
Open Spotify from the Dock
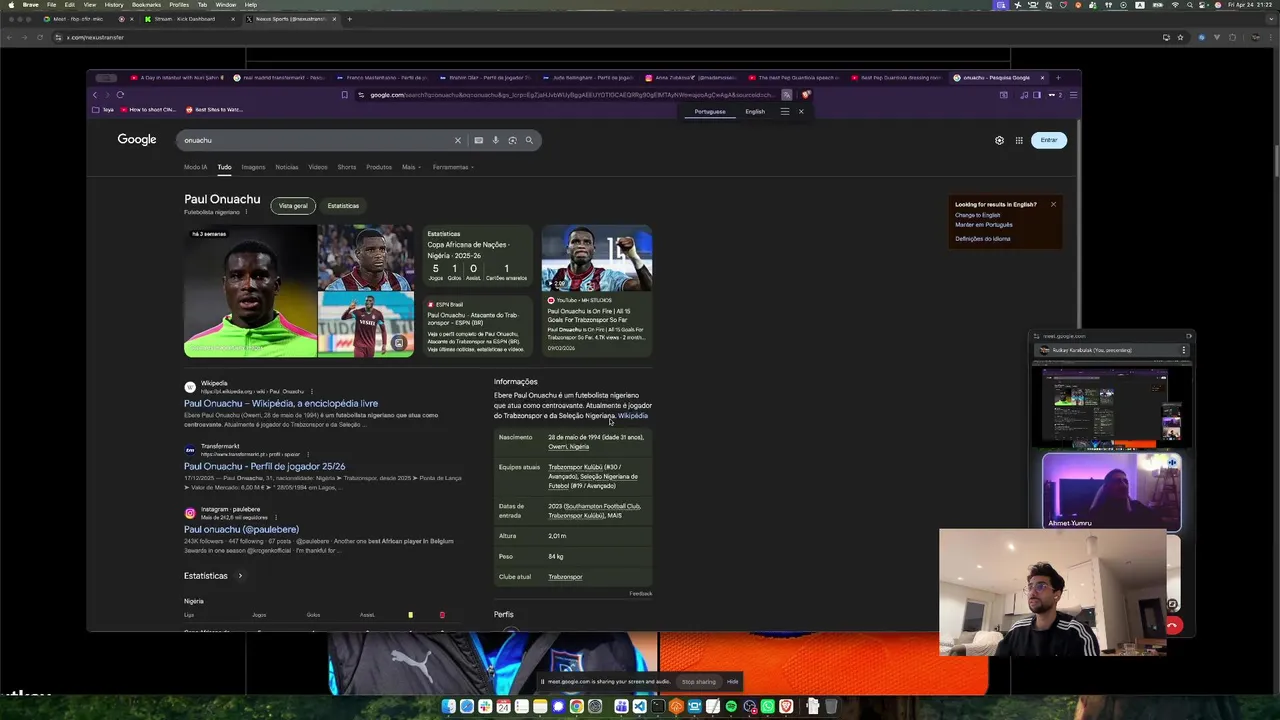(731, 707)
